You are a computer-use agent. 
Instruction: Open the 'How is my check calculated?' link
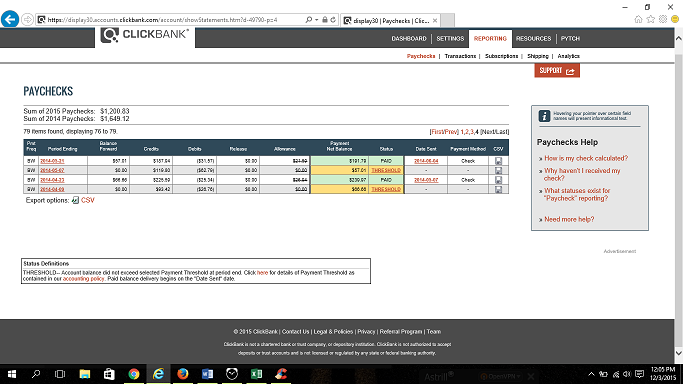[586, 158]
